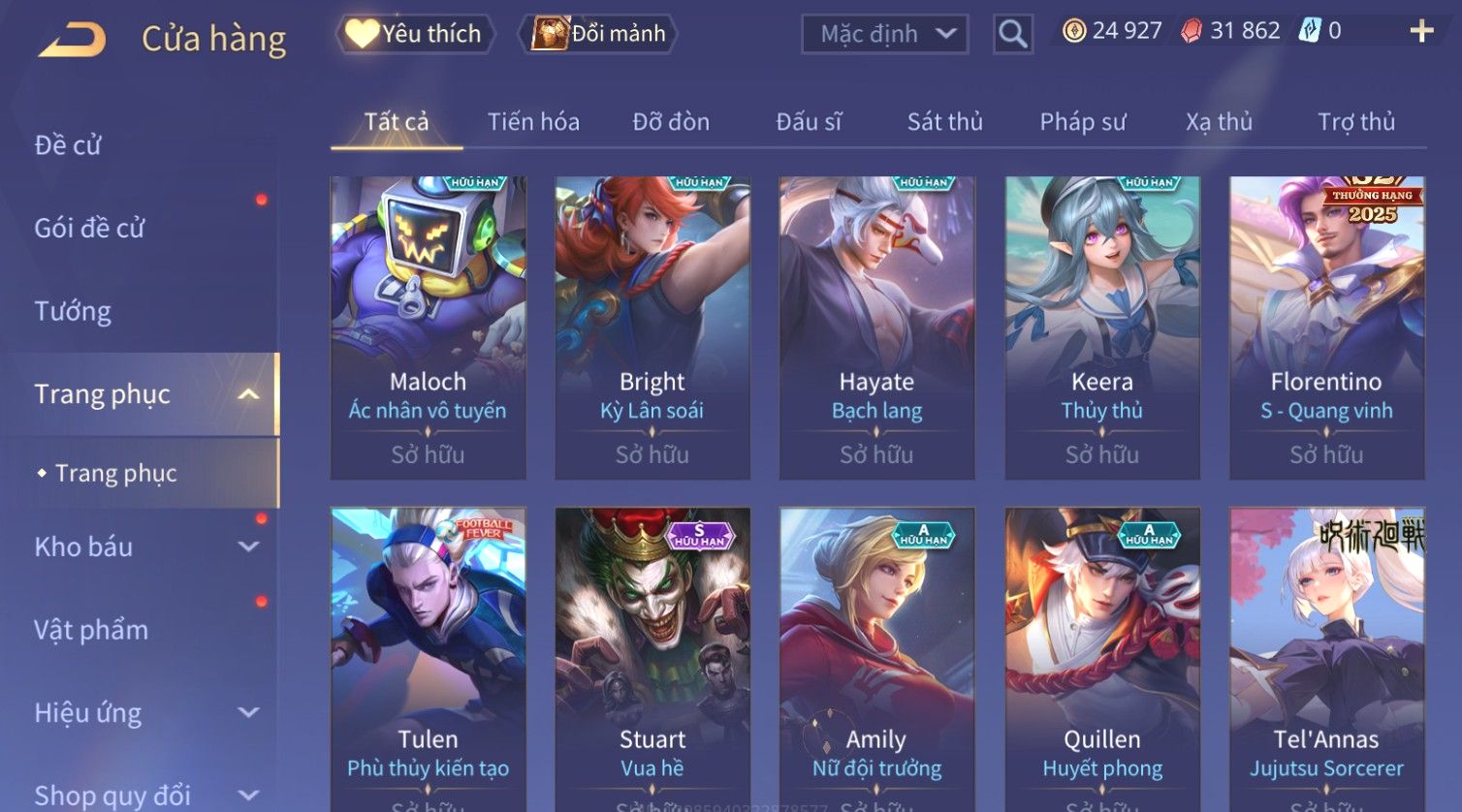Image resolution: width=1462 pixels, height=812 pixels.
Task: Click the red ruby currency icon
Action: 1192,31
